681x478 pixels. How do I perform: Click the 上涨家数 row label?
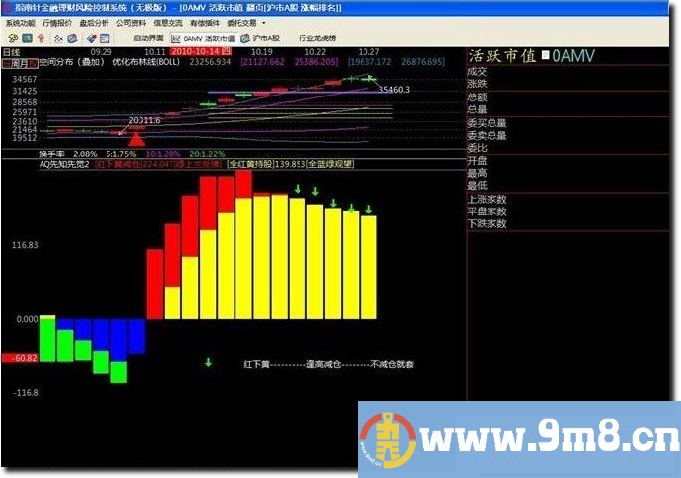pyautogui.click(x=487, y=200)
